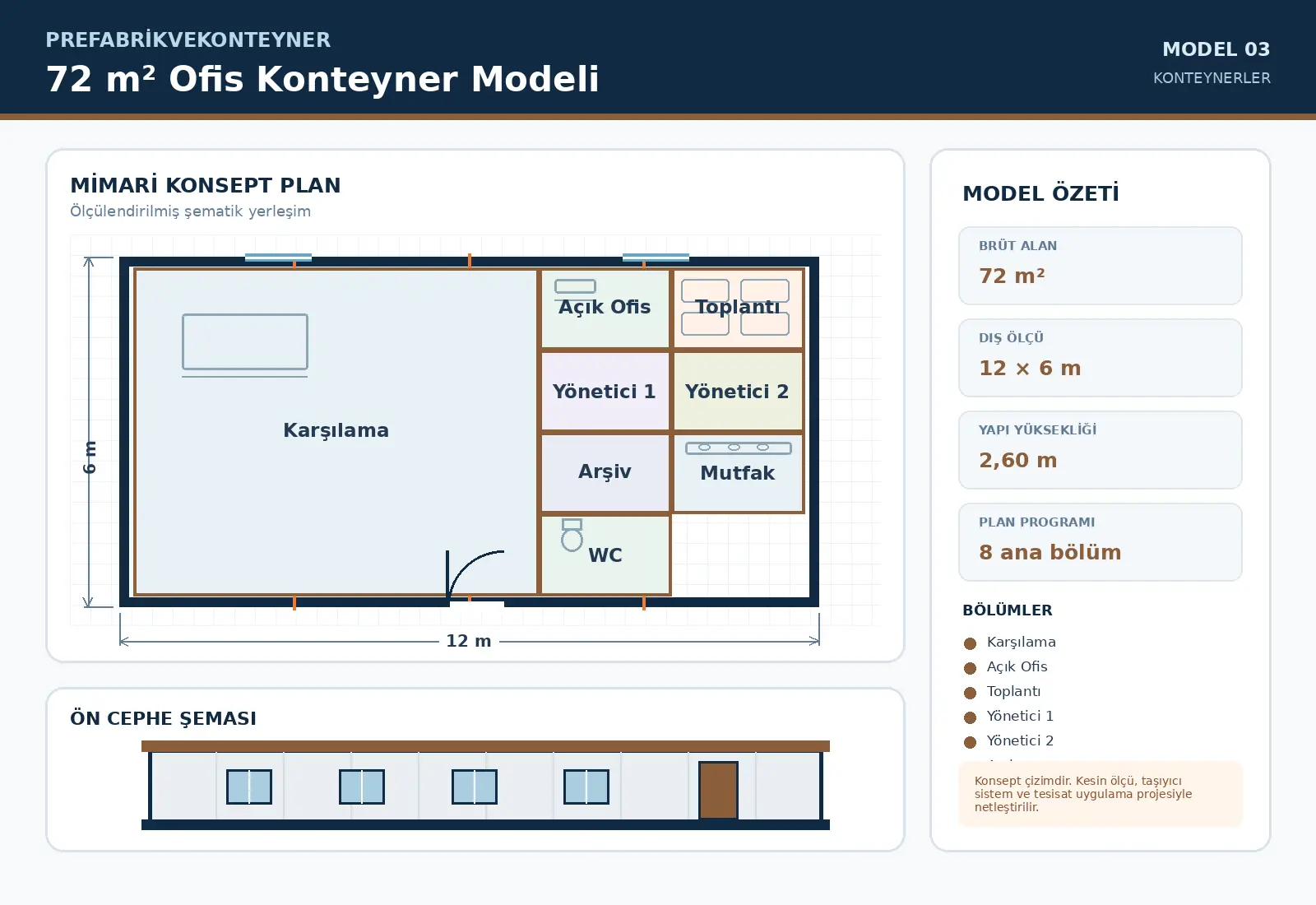
Task: Click the bullet dot beside Açık Ofis
Action: (x=970, y=668)
